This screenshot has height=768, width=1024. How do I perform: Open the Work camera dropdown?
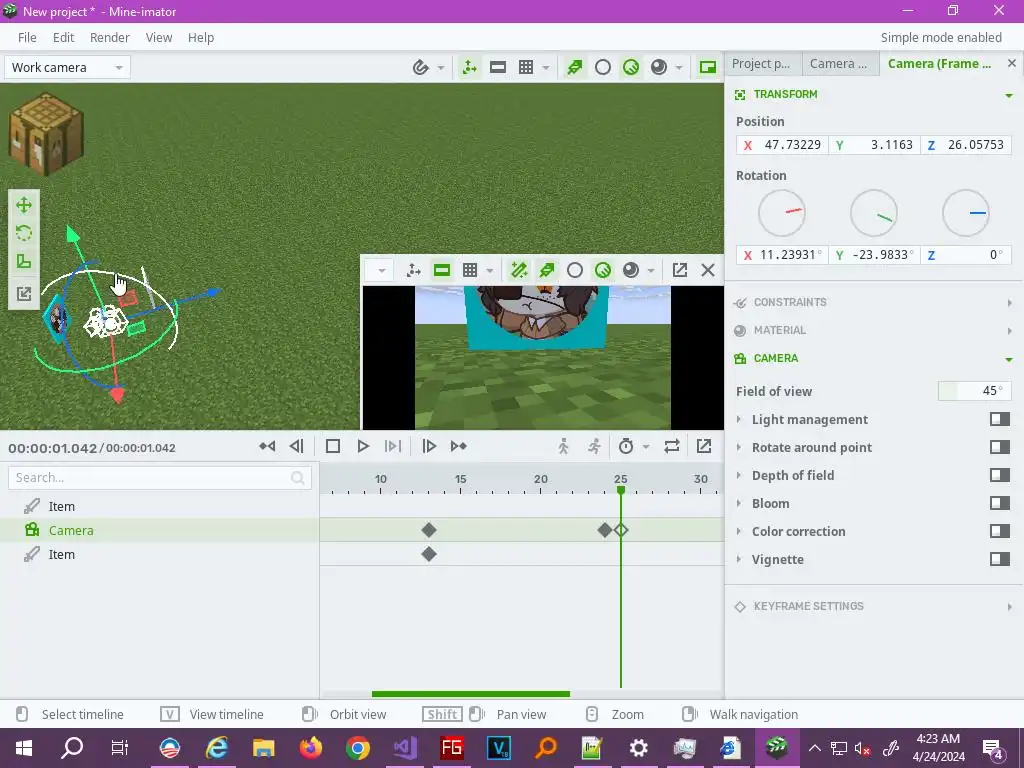point(67,67)
